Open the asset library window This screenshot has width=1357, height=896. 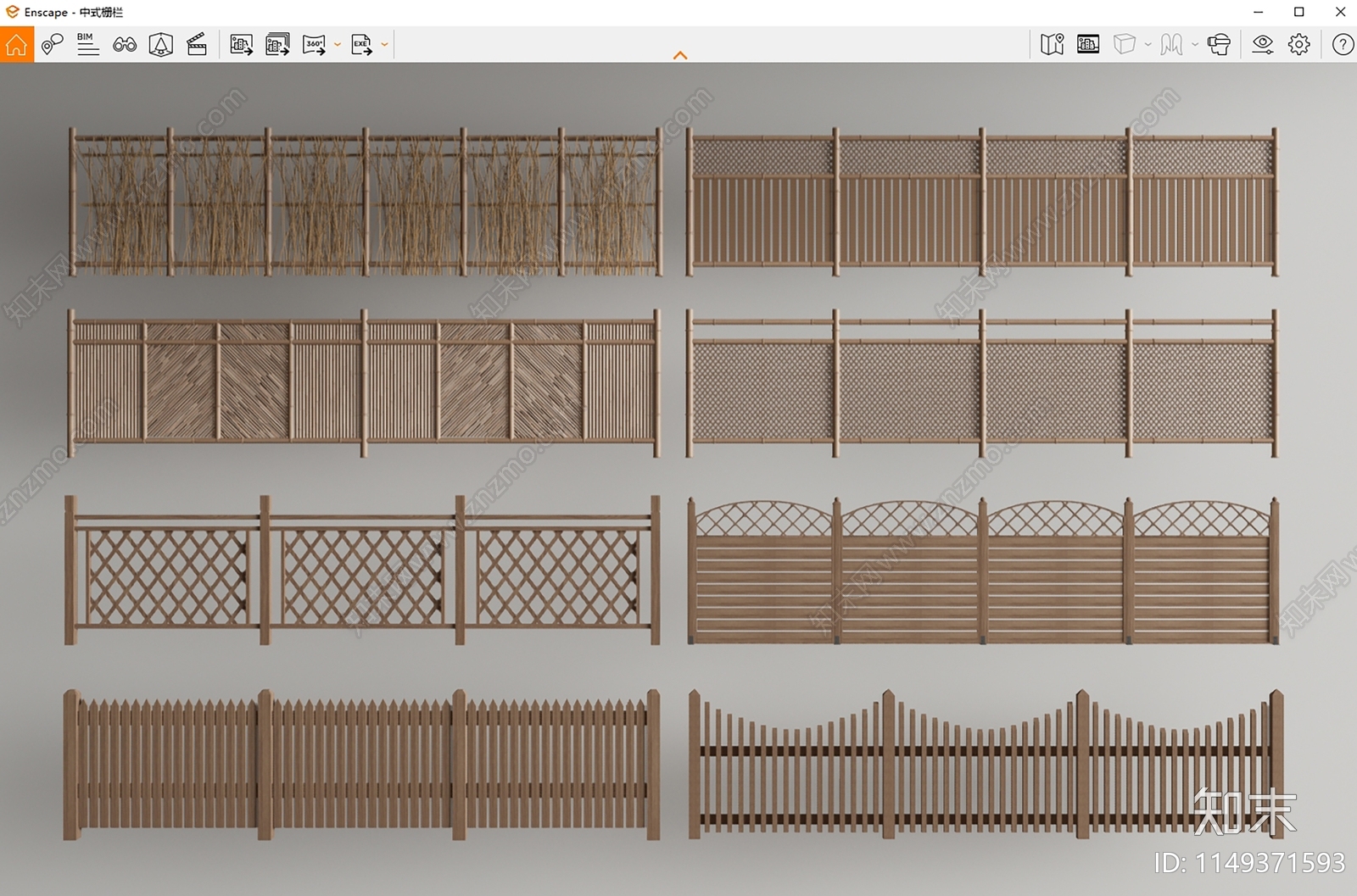pyautogui.click(x=1088, y=45)
